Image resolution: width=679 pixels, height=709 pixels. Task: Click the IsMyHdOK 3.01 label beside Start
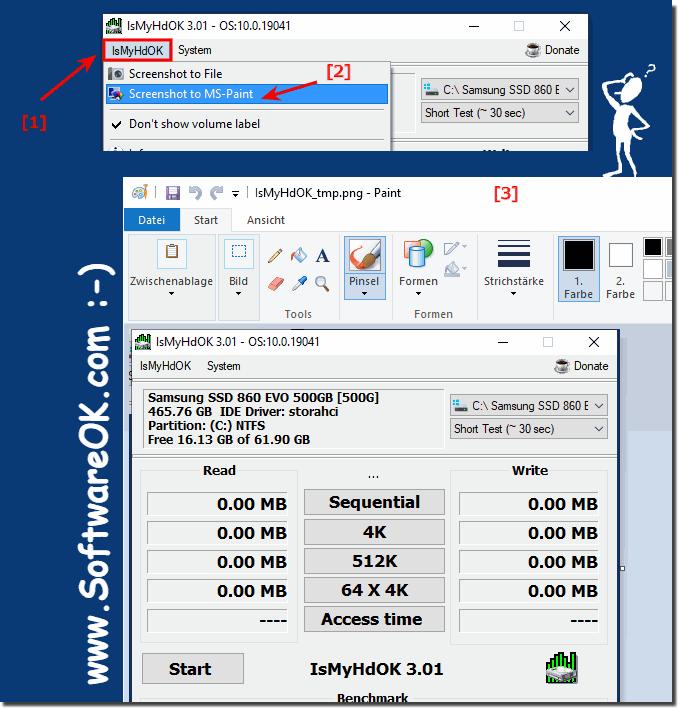pos(377,669)
